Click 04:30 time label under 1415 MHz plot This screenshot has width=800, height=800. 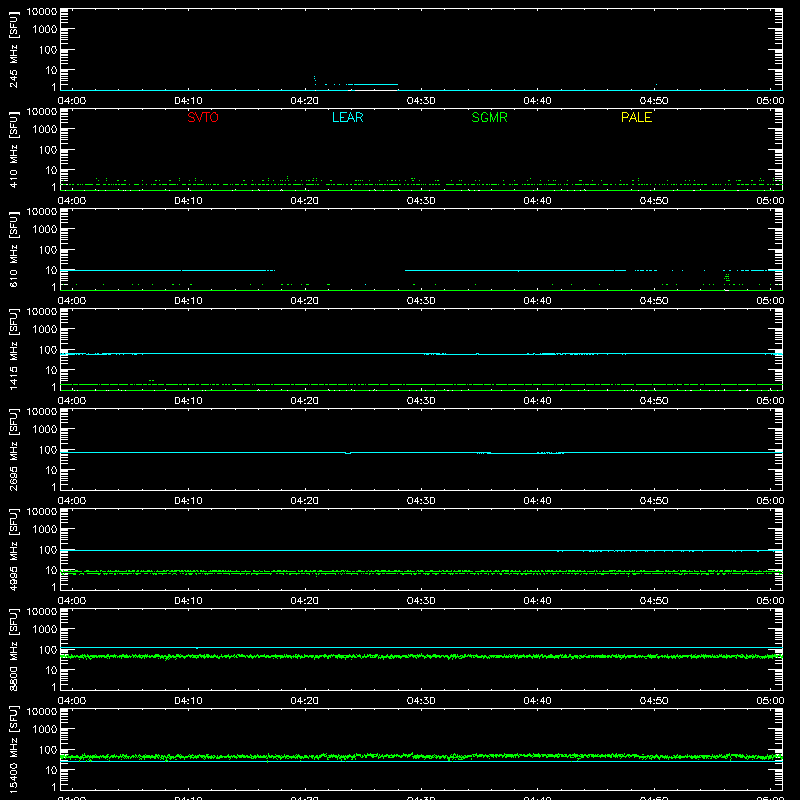(421, 401)
